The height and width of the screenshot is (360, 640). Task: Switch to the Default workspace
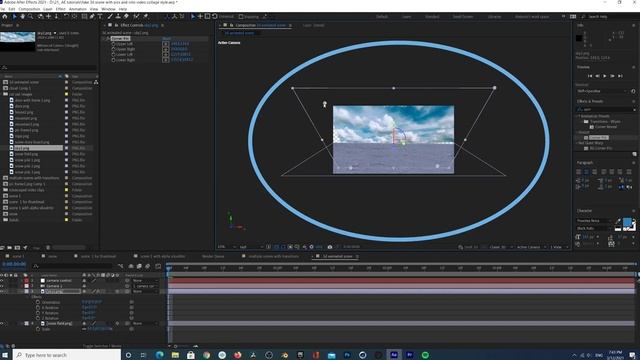coord(382,17)
